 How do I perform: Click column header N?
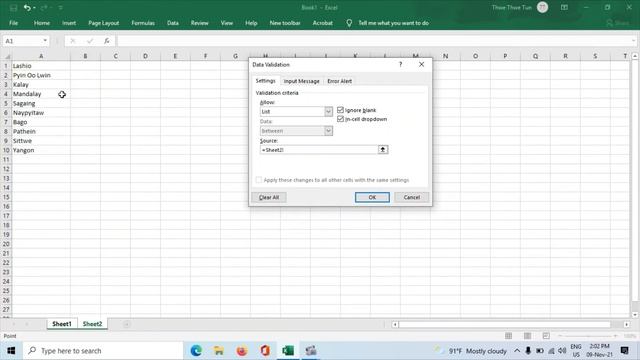(445, 56)
